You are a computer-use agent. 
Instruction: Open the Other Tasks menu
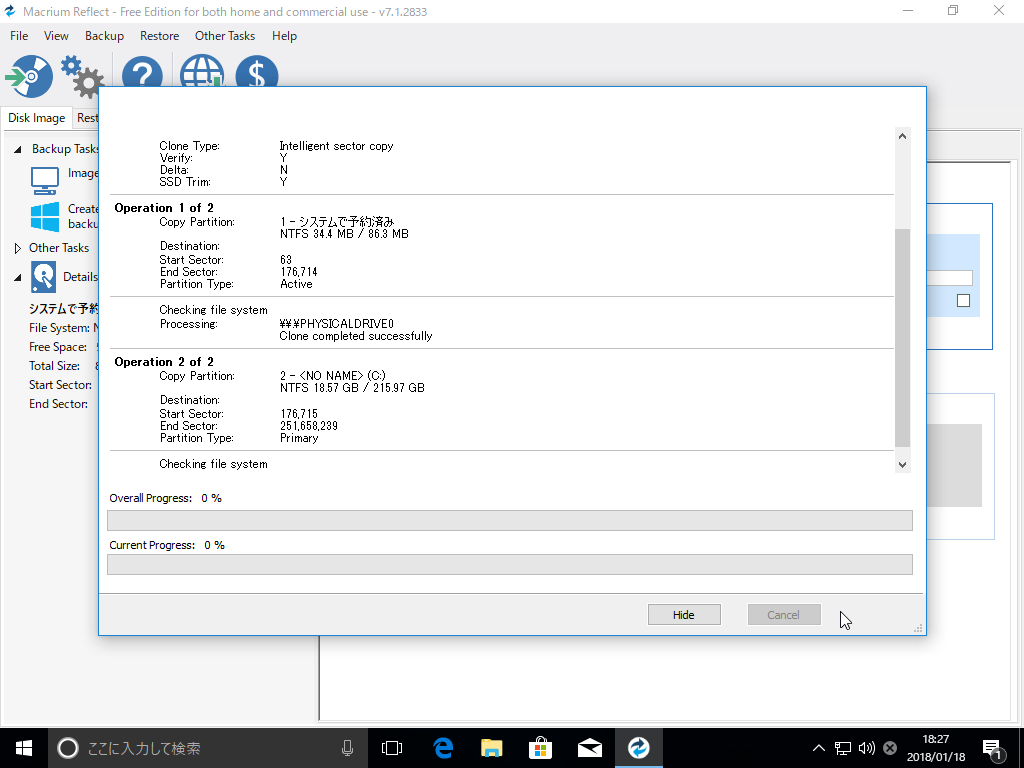pos(225,36)
